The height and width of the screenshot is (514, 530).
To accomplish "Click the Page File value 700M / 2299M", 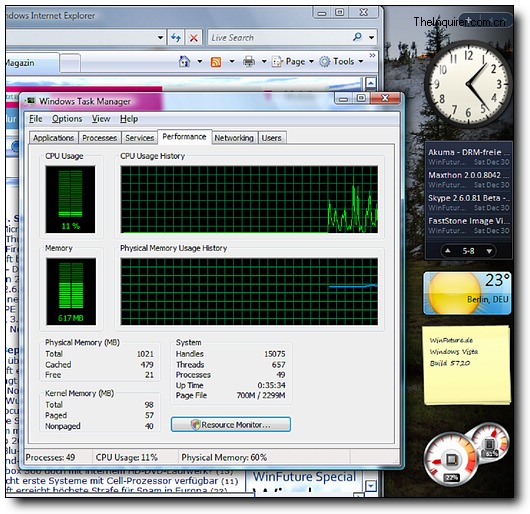I will click(x=261, y=395).
